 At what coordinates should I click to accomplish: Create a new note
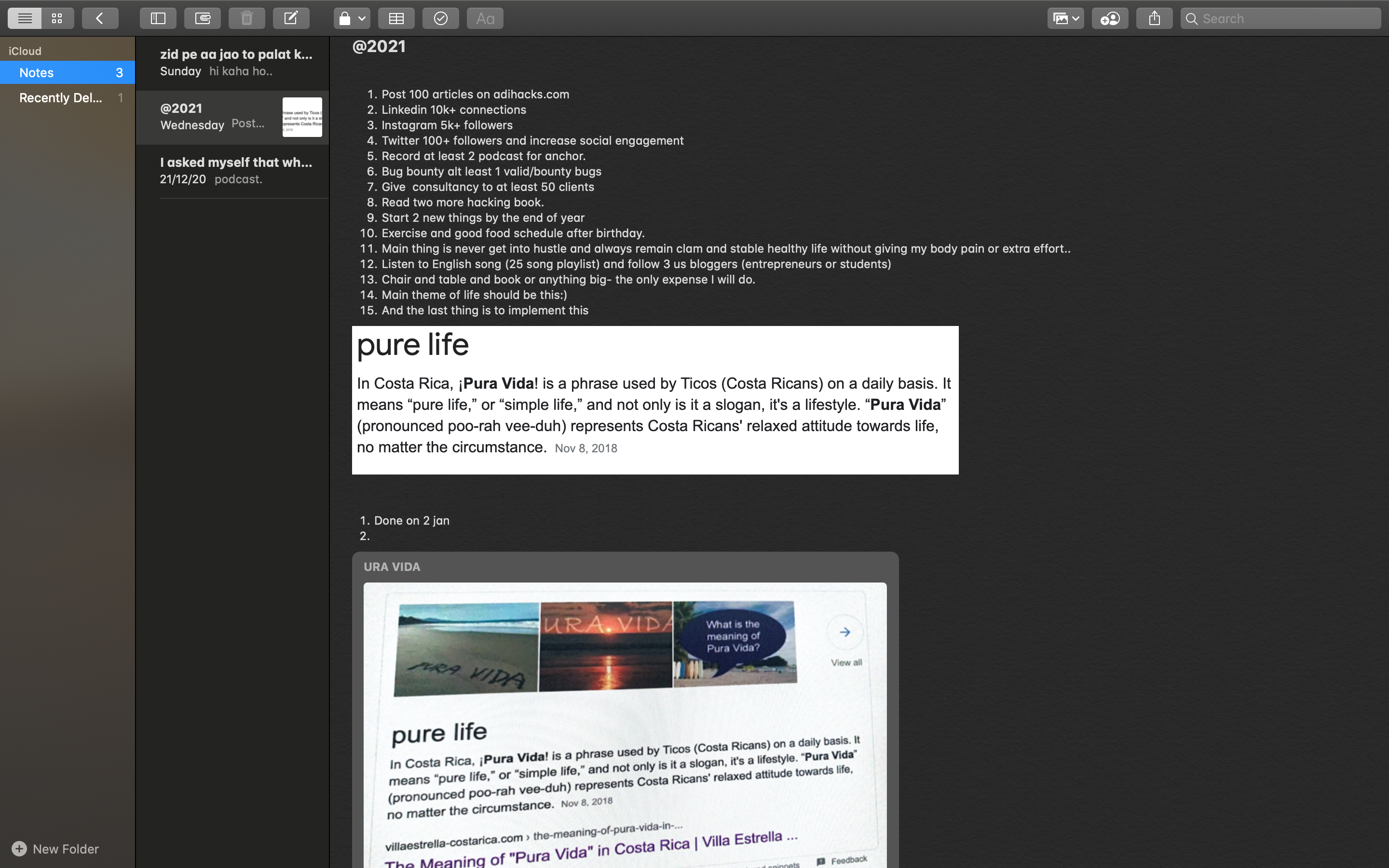[x=291, y=18]
